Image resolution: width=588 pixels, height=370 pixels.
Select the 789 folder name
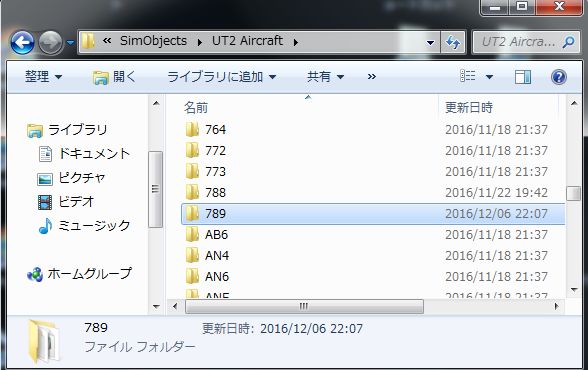[215, 214]
